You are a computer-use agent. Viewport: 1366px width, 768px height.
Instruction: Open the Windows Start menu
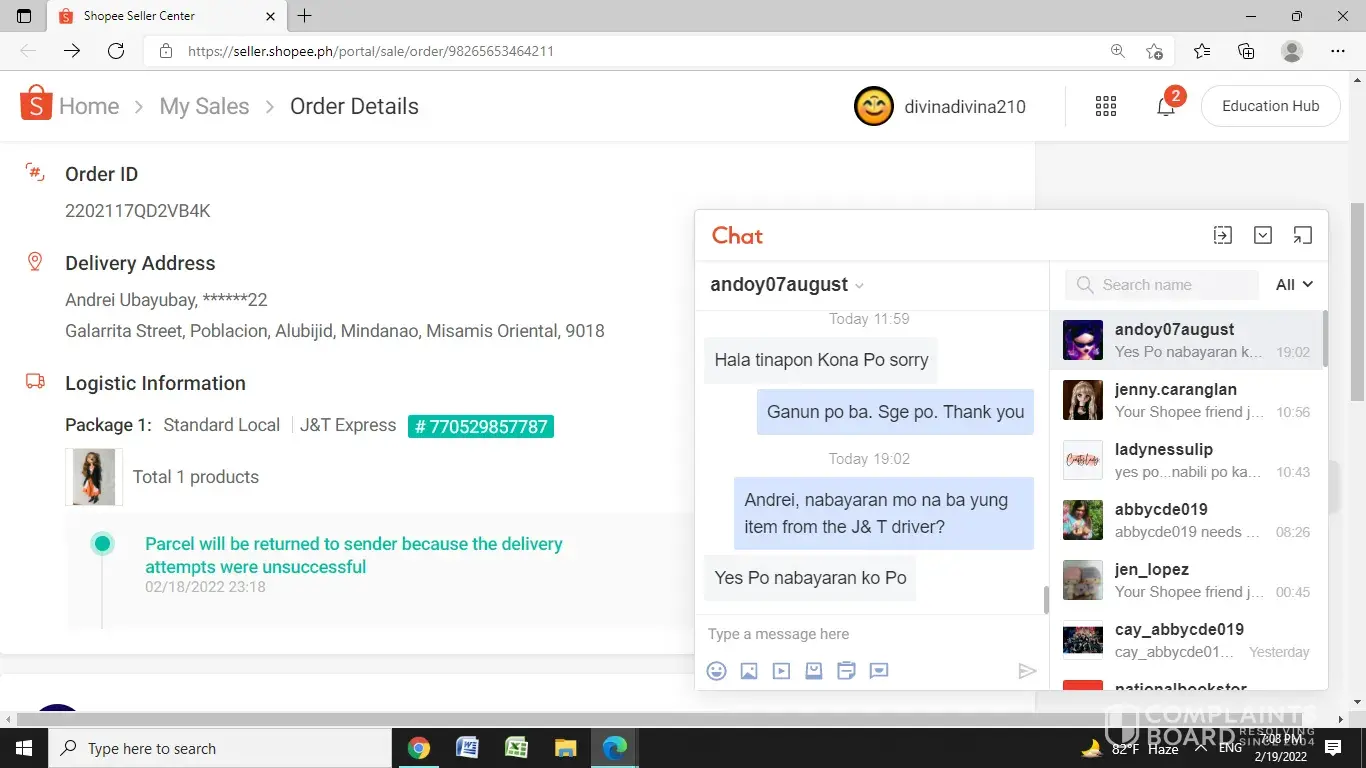click(x=24, y=748)
